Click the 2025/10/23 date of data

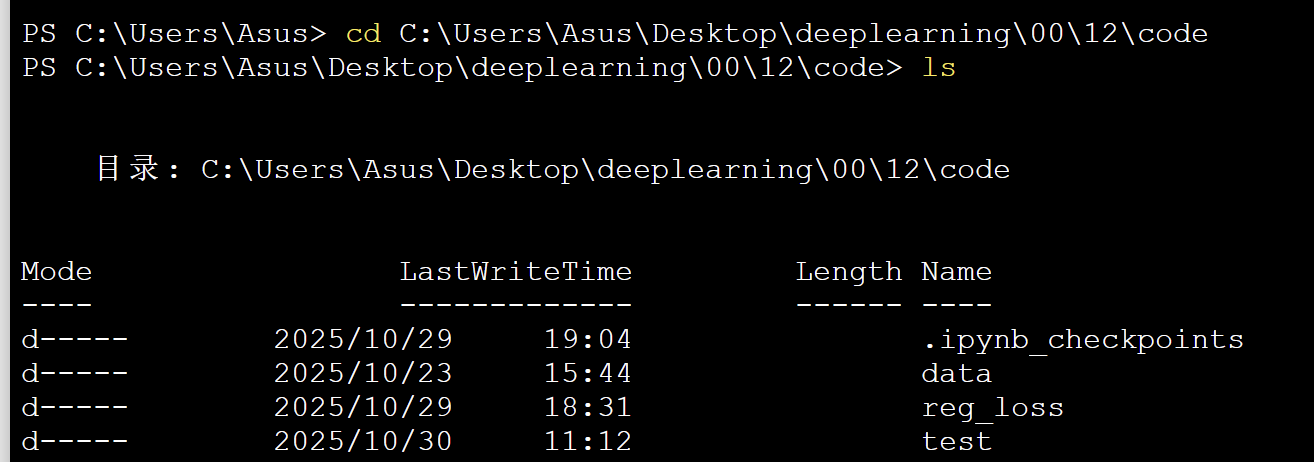(363, 374)
